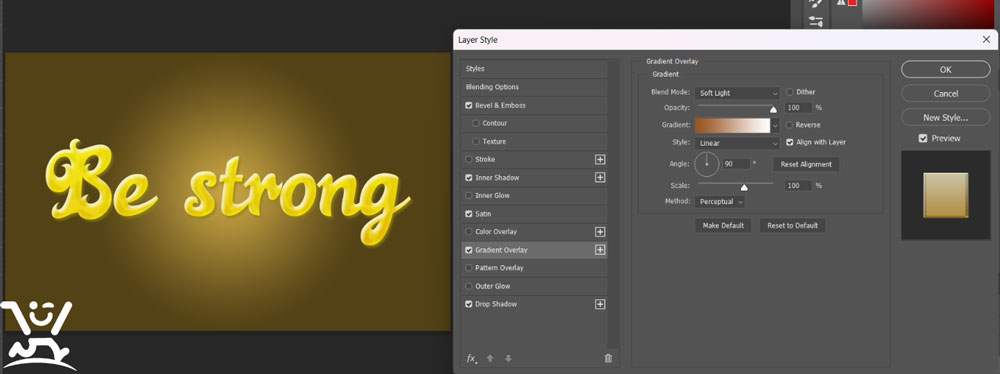This screenshot has height=374, width=1000.
Task: Click the delete effect trash icon
Action: (x=608, y=359)
